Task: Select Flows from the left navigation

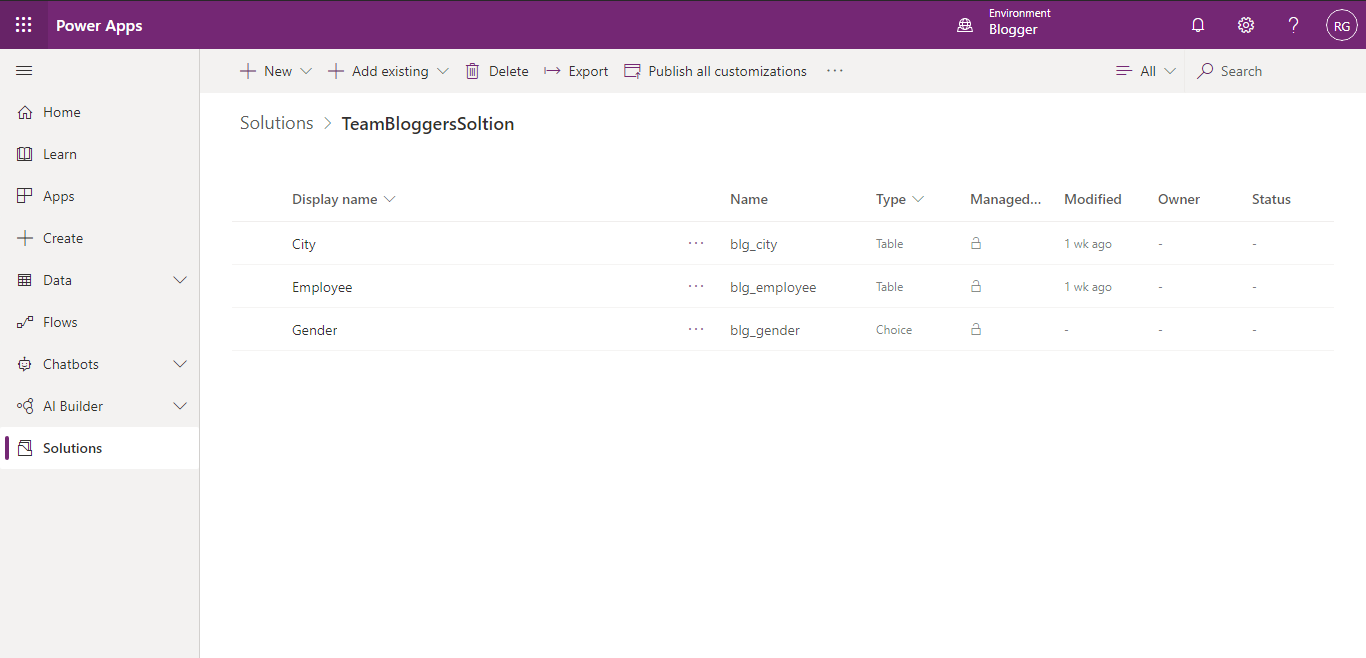Action: [60, 322]
